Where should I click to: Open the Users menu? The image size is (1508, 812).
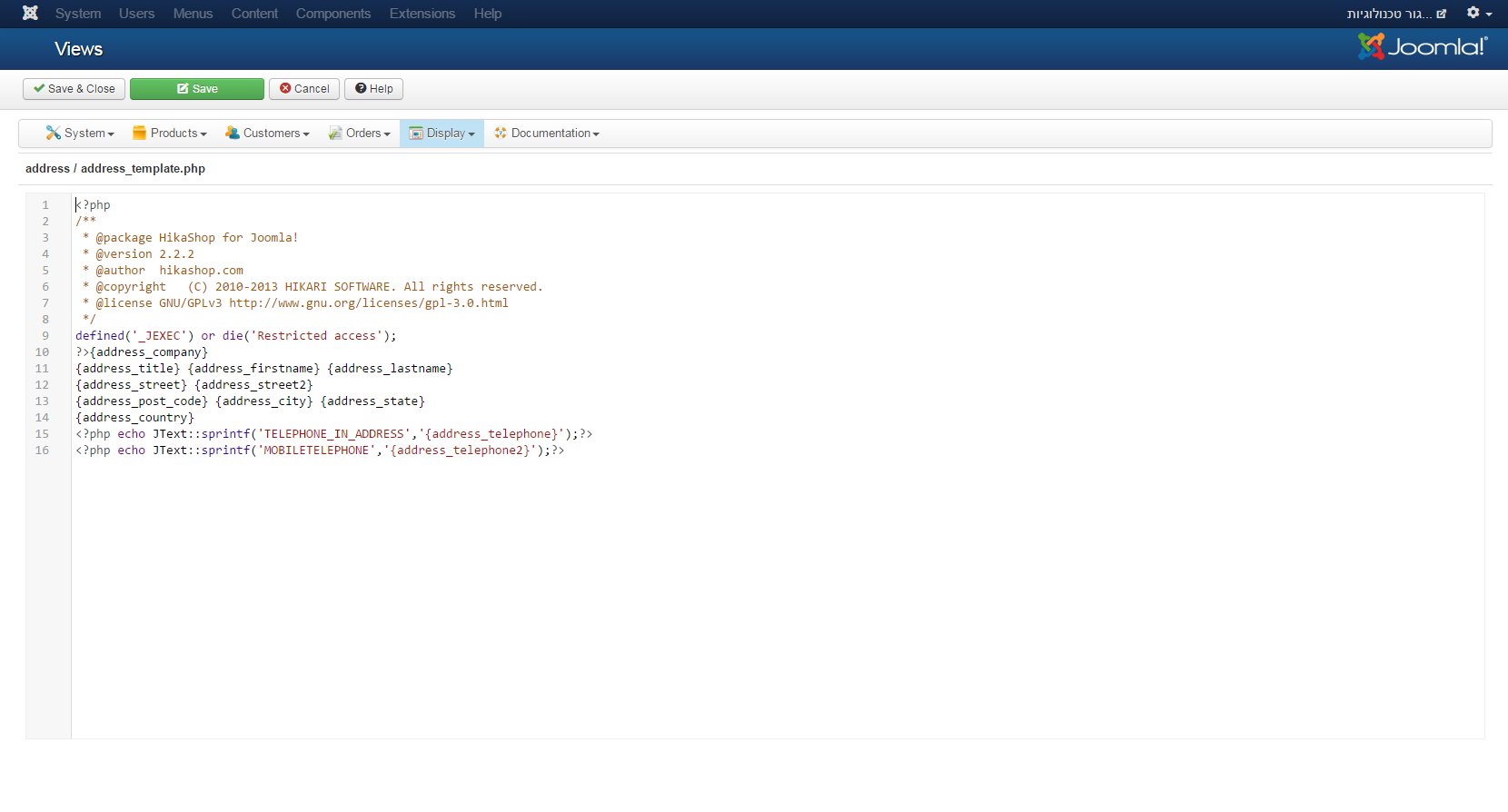coord(136,14)
